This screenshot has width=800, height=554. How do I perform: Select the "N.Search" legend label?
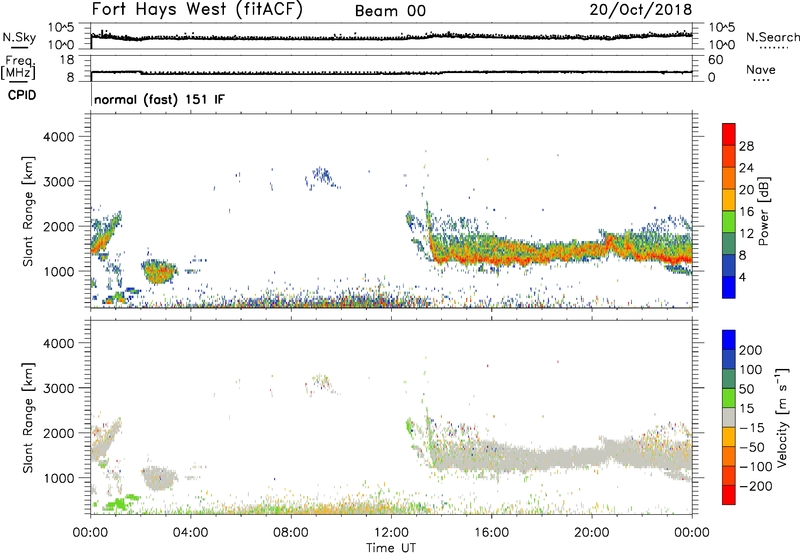point(772,37)
